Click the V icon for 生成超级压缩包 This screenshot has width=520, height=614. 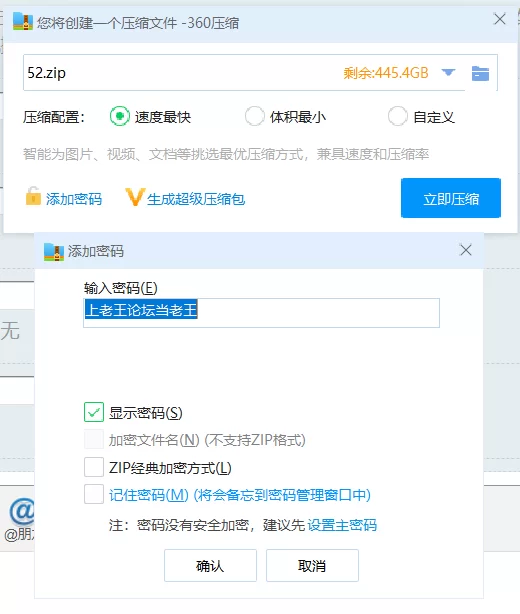click(x=135, y=197)
